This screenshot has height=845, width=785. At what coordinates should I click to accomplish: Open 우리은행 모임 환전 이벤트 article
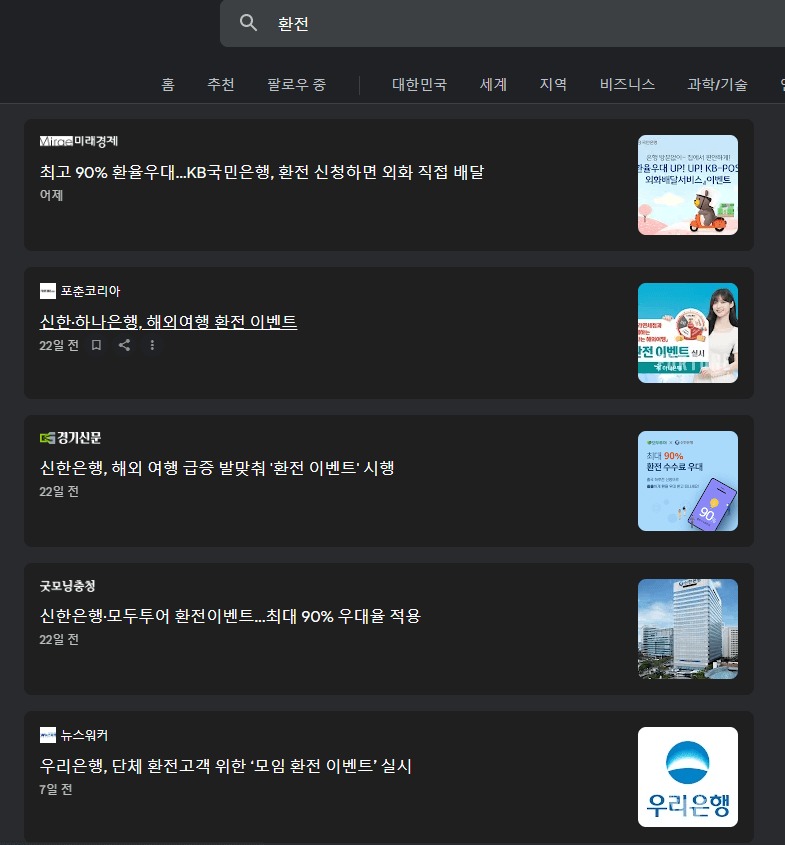226,765
